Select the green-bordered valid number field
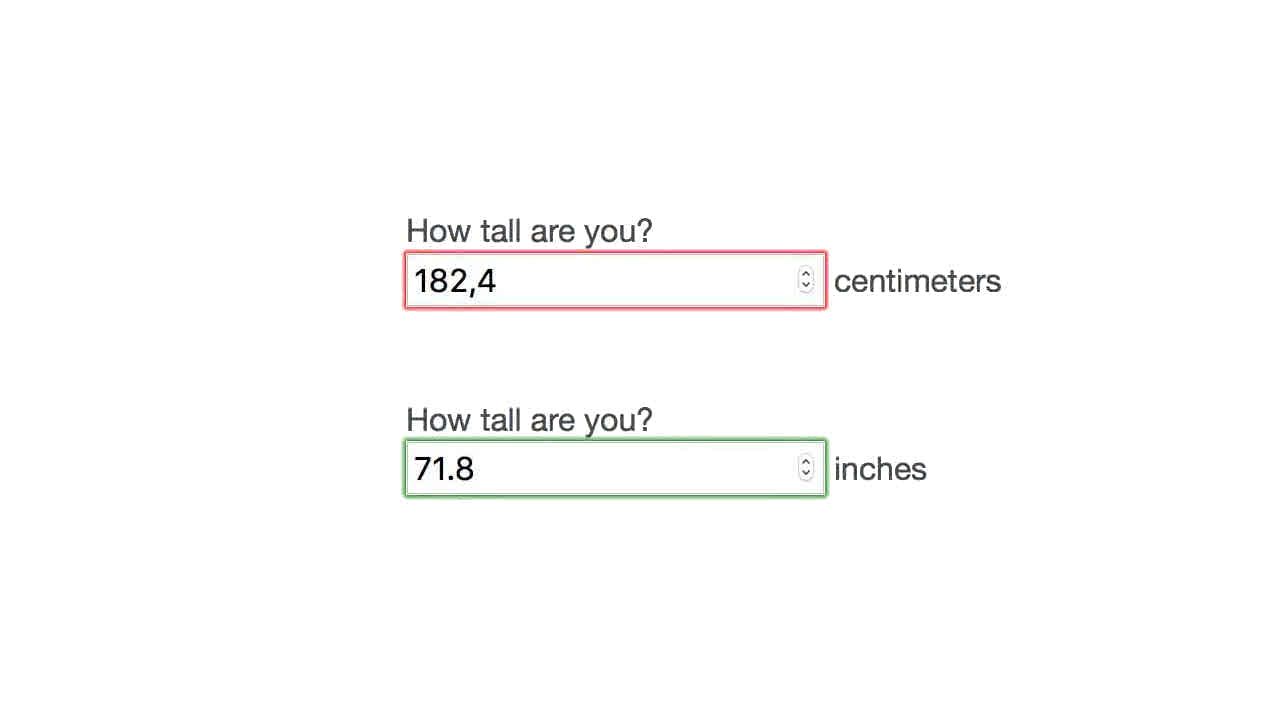 tap(615, 469)
